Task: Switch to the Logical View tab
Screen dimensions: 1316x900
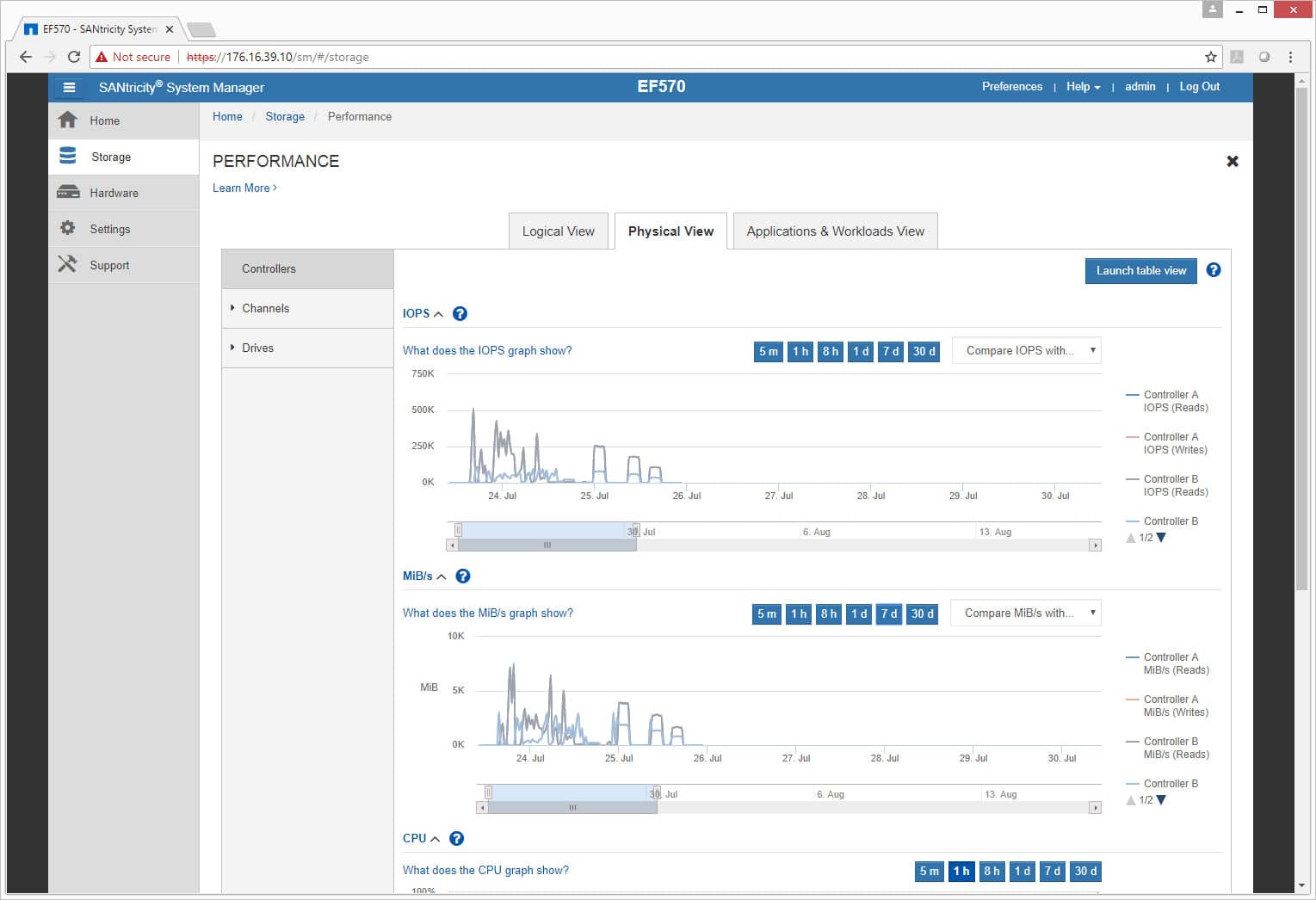Action: coord(559,231)
